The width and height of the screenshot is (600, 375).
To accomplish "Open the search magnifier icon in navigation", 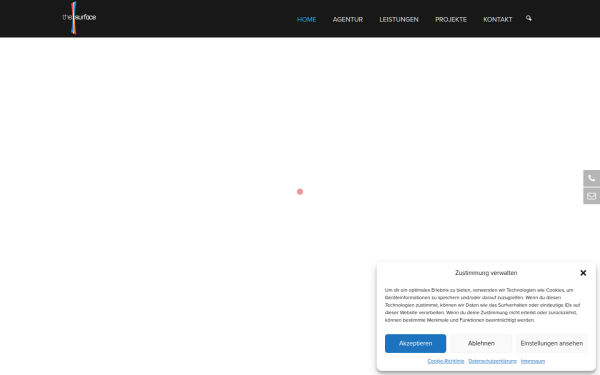I will [x=528, y=18].
